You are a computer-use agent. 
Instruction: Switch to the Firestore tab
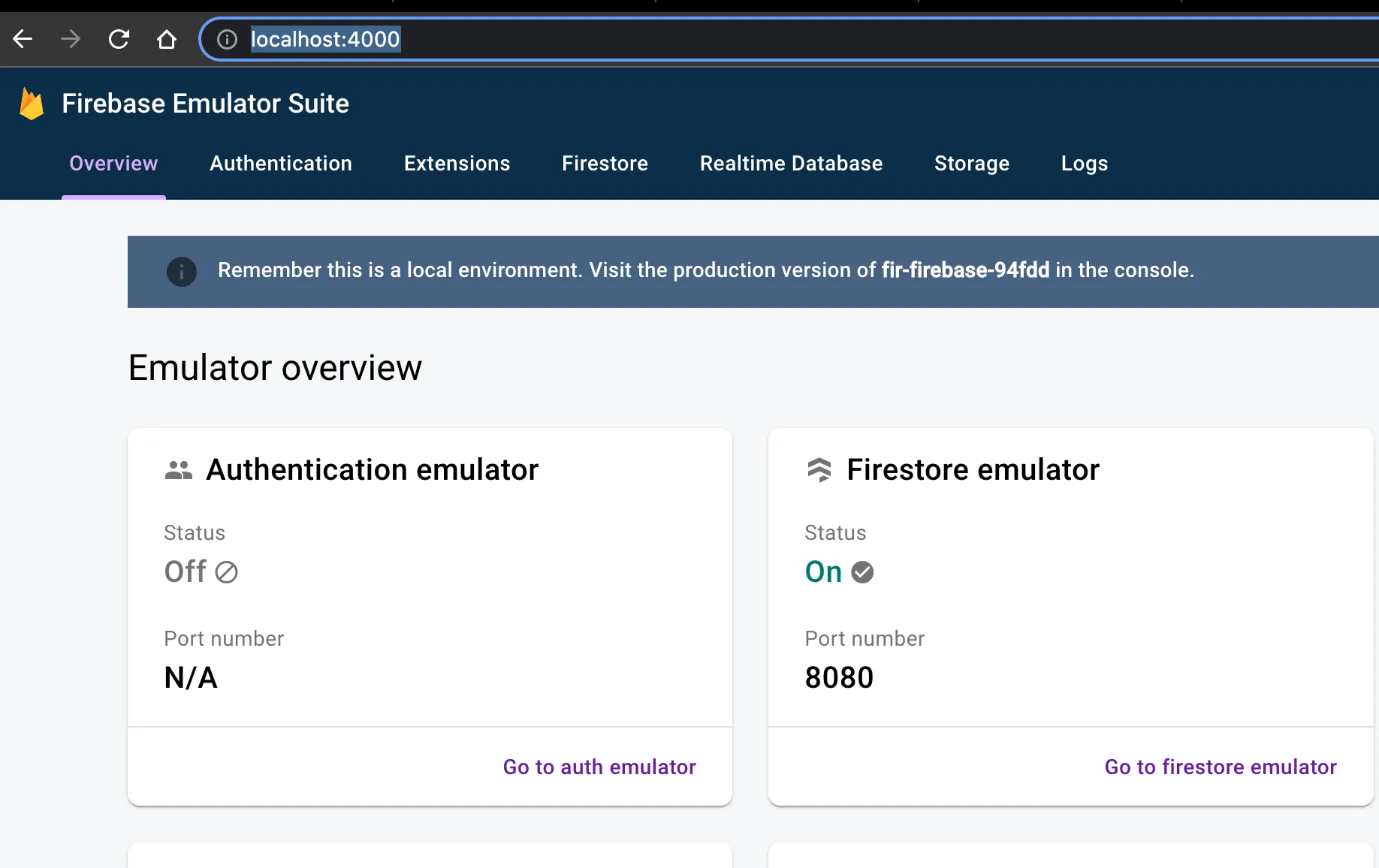point(605,164)
